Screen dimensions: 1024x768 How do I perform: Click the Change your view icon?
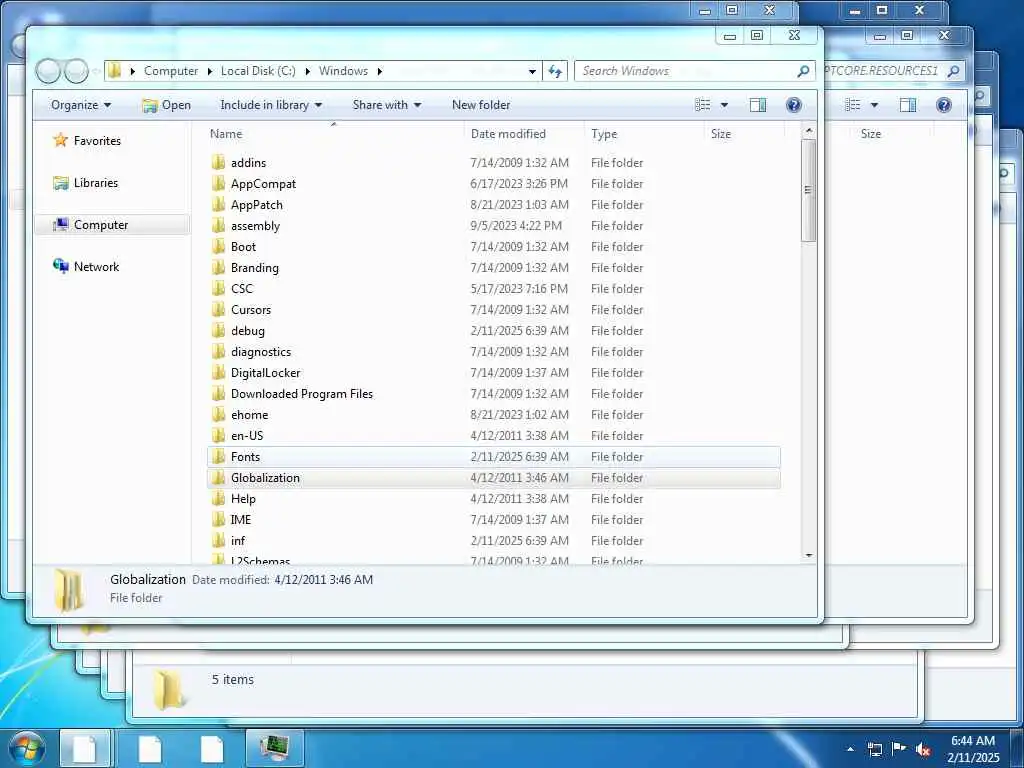(703, 104)
